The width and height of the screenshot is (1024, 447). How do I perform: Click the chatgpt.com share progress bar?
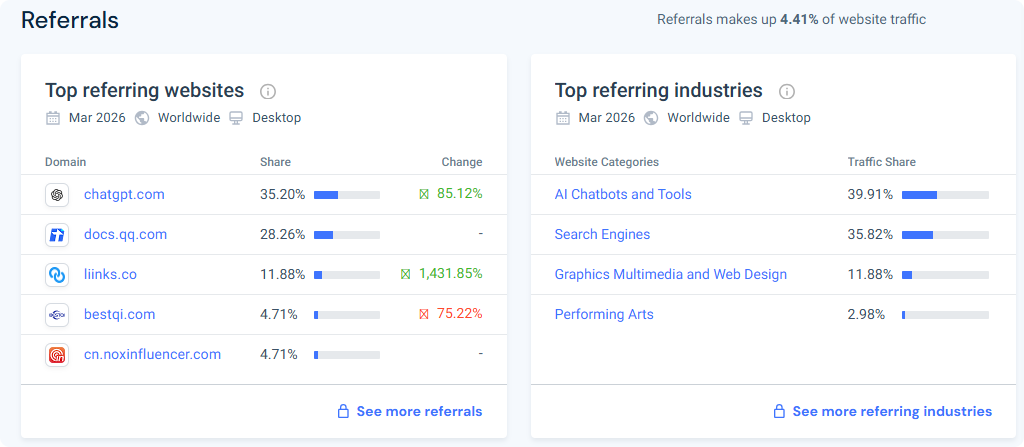(x=346, y=195)
